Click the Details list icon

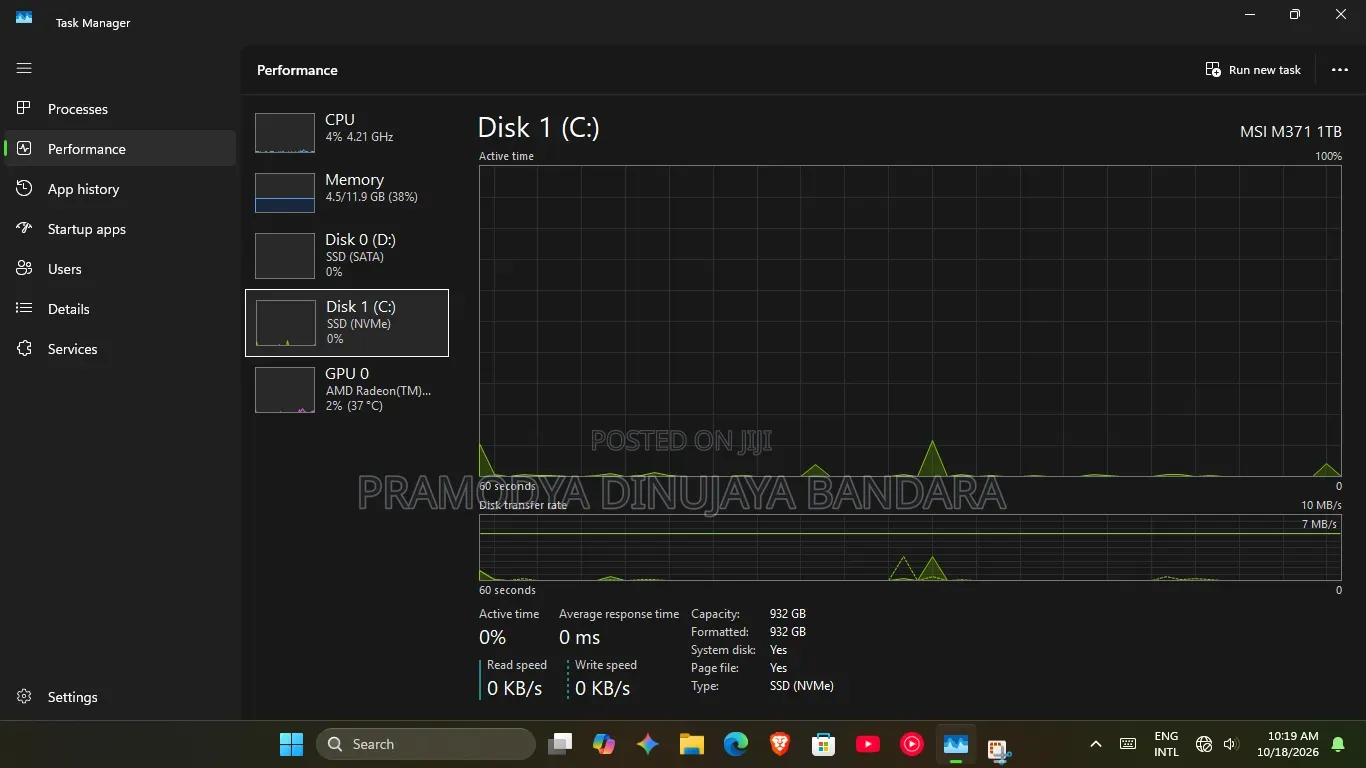click(x=25, y=309)
